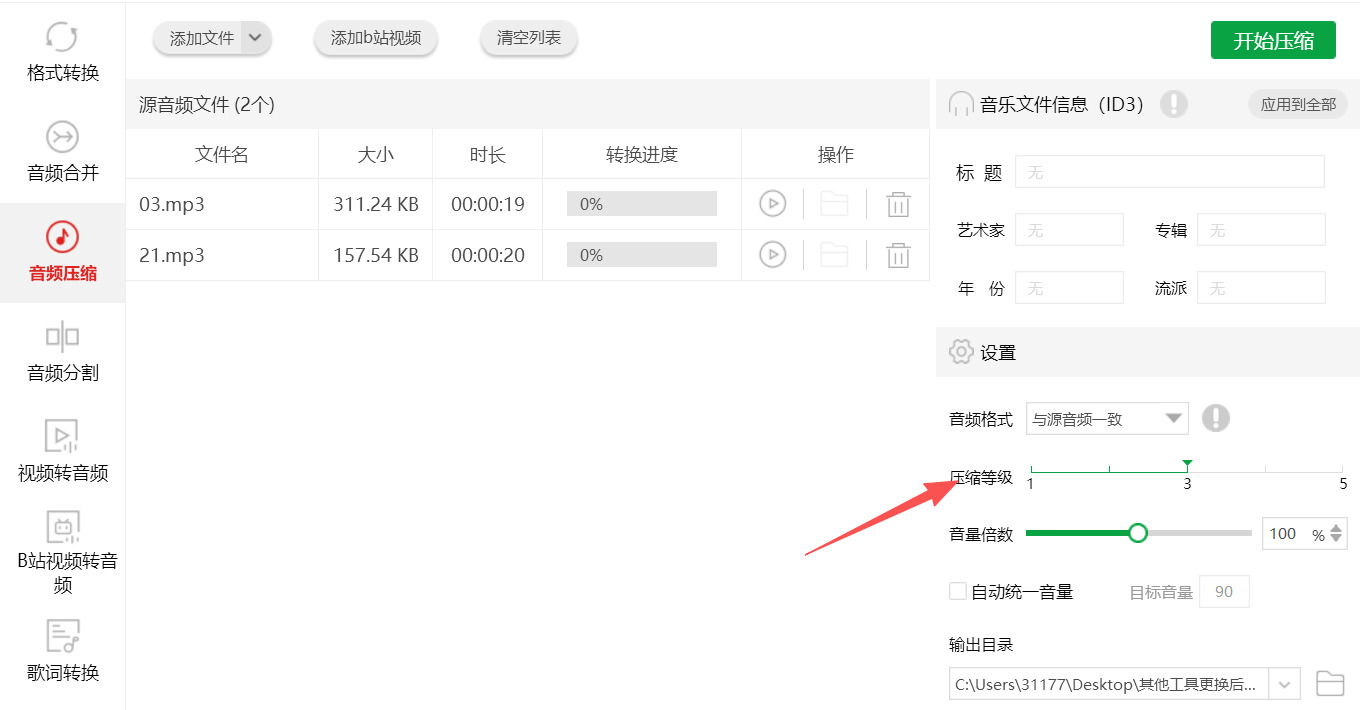Click 应用到全部 button
The height and width of the screenshot is (710, 1360).
point(1298,104)
